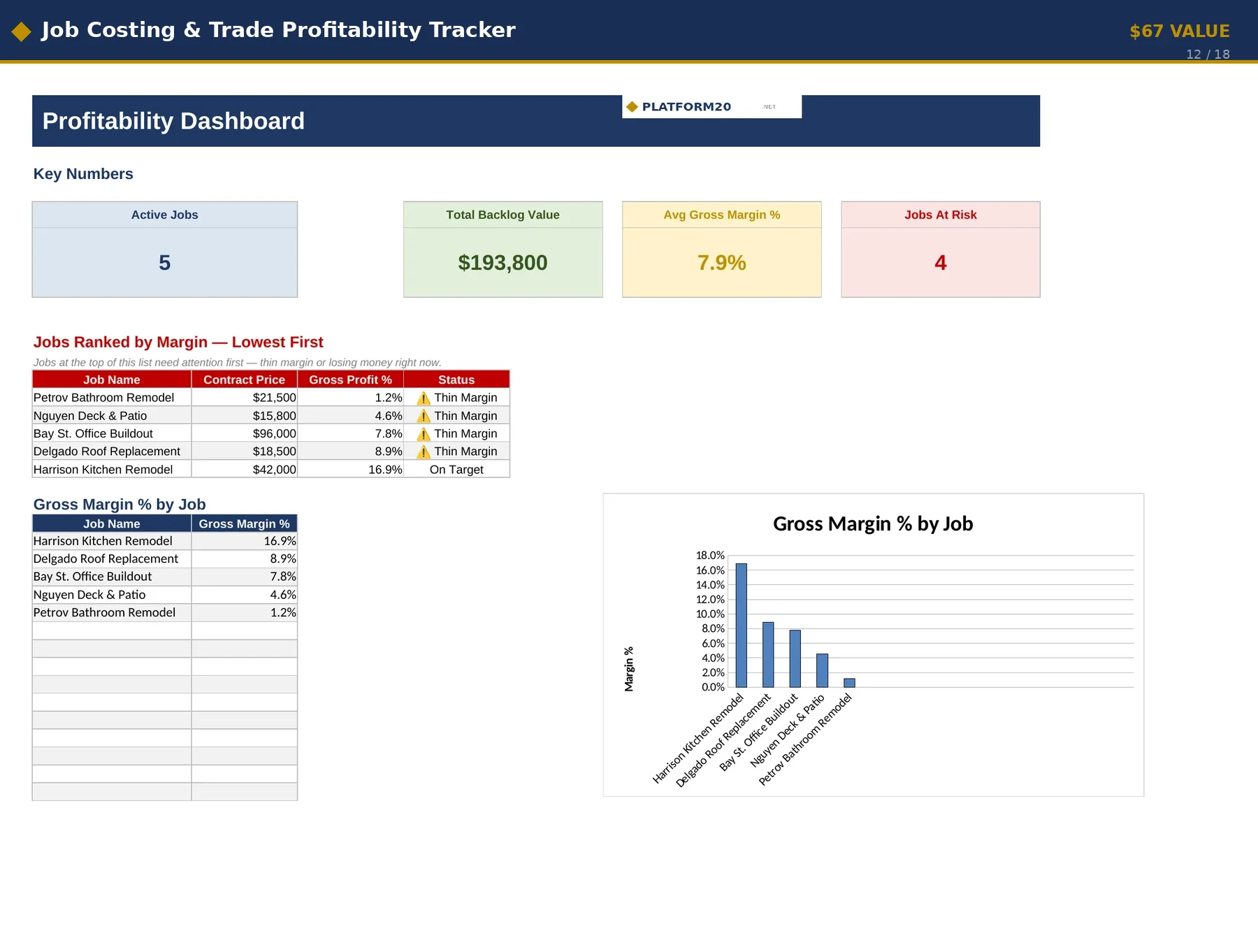Click the Harrison Kitchen Remodel chart bar
This screenshot has height=952, width=1258.
tap(741, 625)
